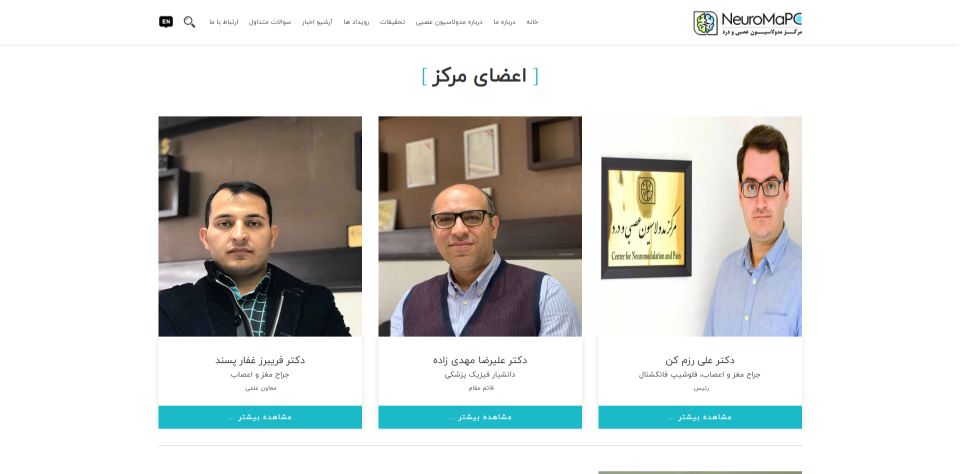Open رویداد ها menu item

356,22
